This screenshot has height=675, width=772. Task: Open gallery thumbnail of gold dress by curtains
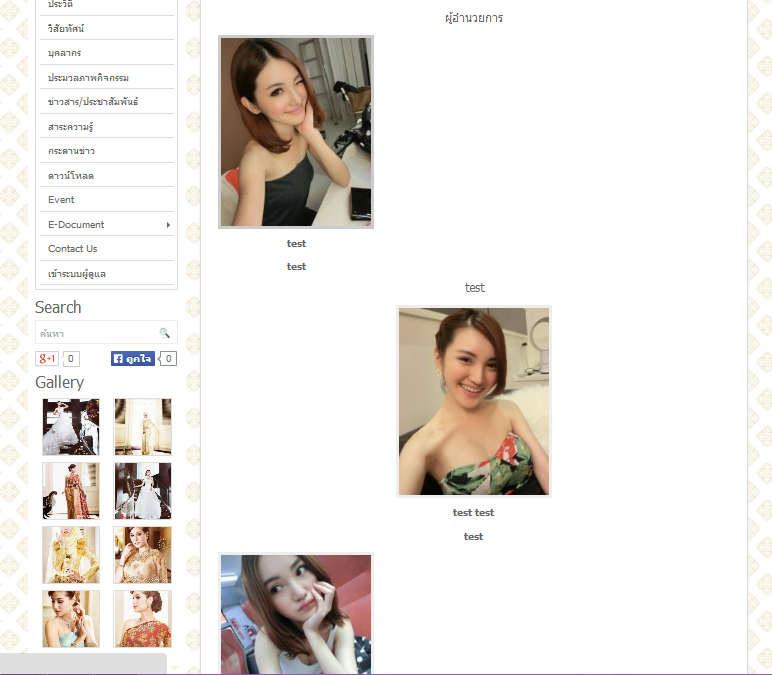coord(143,427)
